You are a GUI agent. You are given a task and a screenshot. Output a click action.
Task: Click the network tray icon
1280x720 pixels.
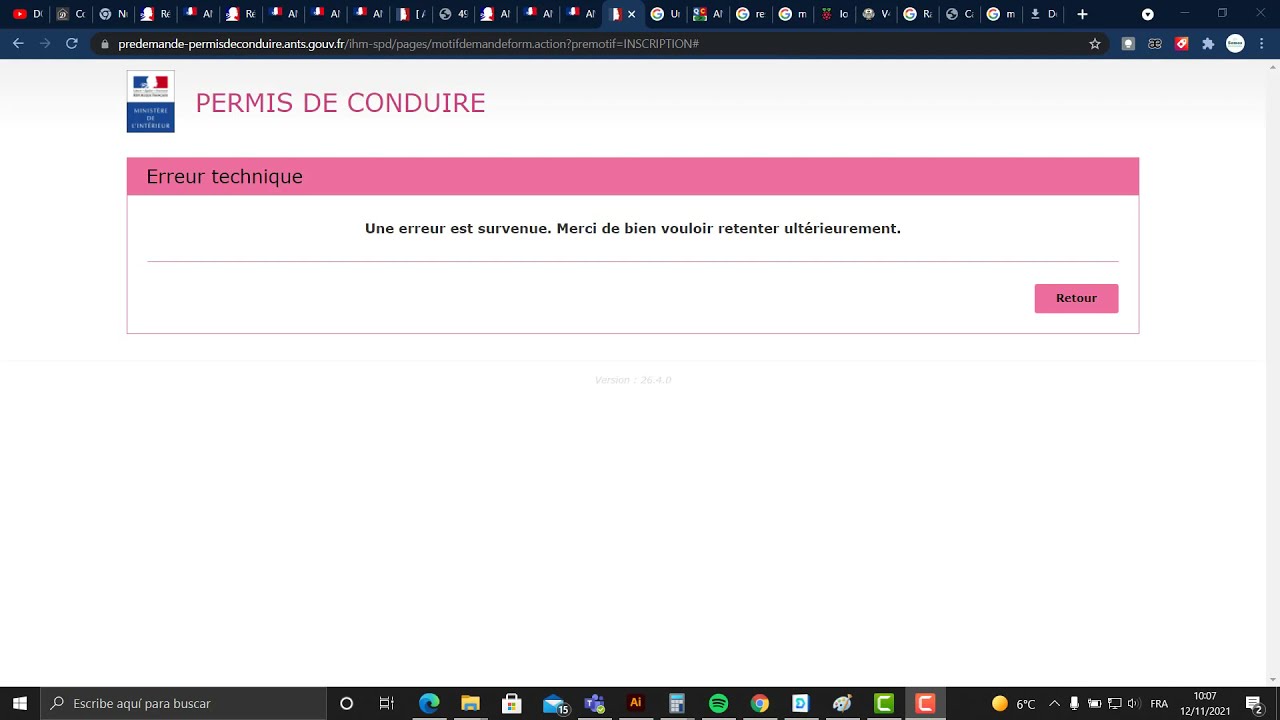[x=1114, y=704]
